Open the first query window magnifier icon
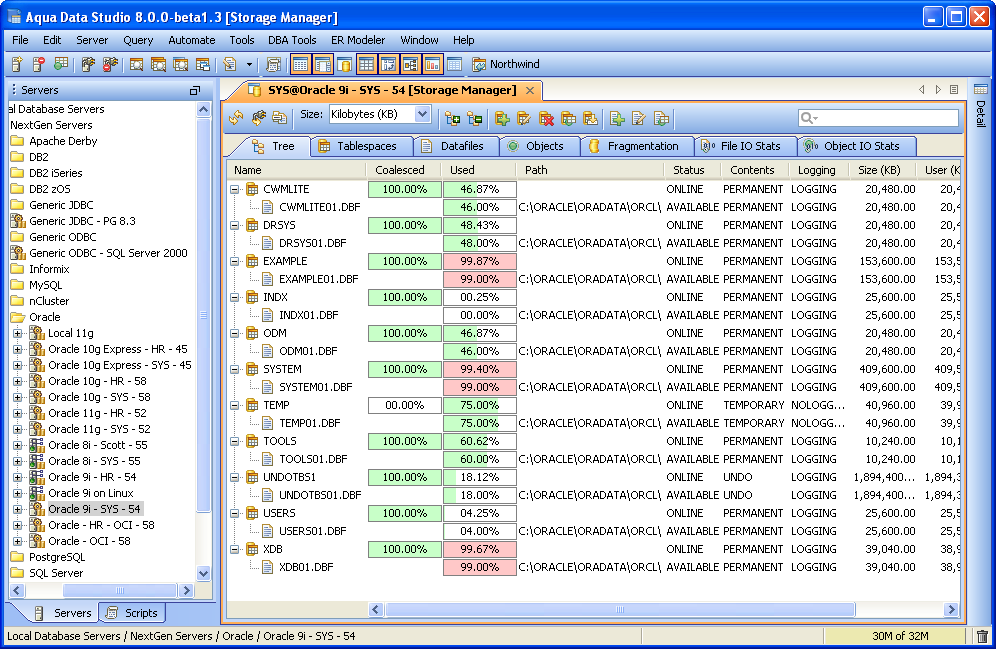996x649 pixels. click(136, 64)
